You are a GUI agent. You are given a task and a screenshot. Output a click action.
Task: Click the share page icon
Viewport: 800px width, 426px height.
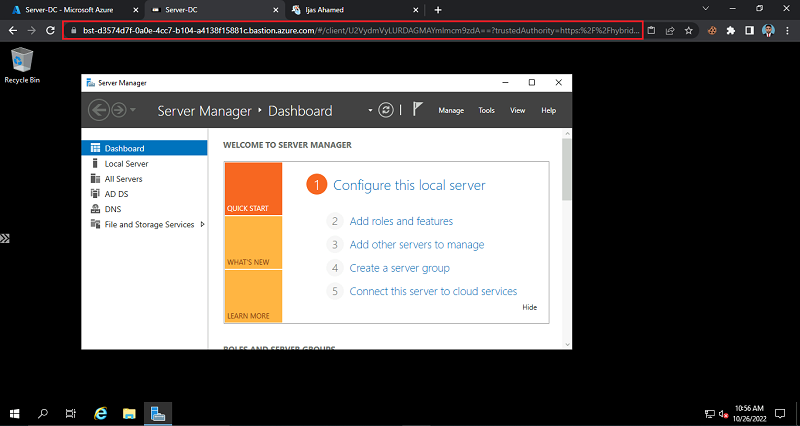pos(670,31)
